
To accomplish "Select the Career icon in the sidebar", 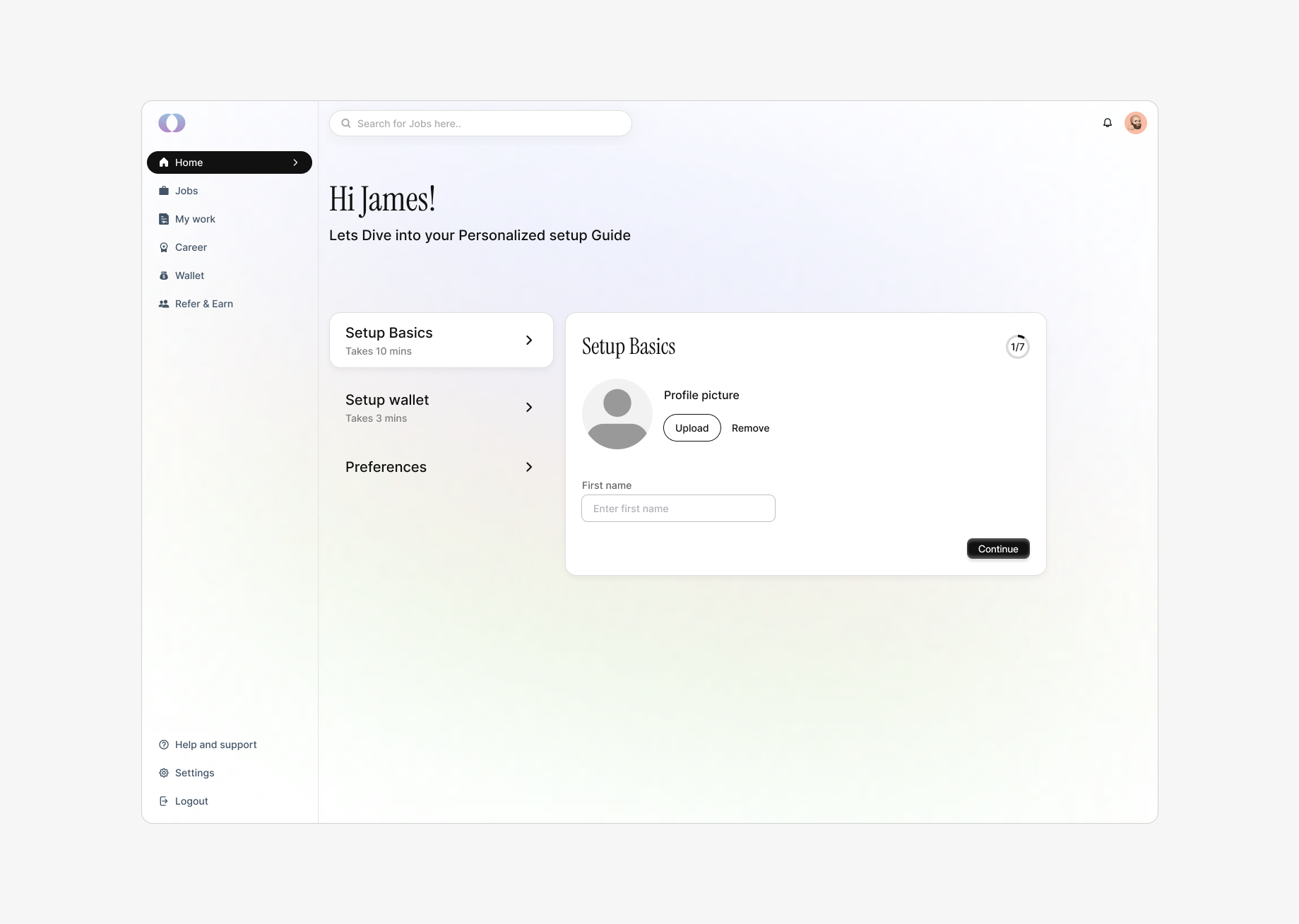I will [x=163, y=247].
